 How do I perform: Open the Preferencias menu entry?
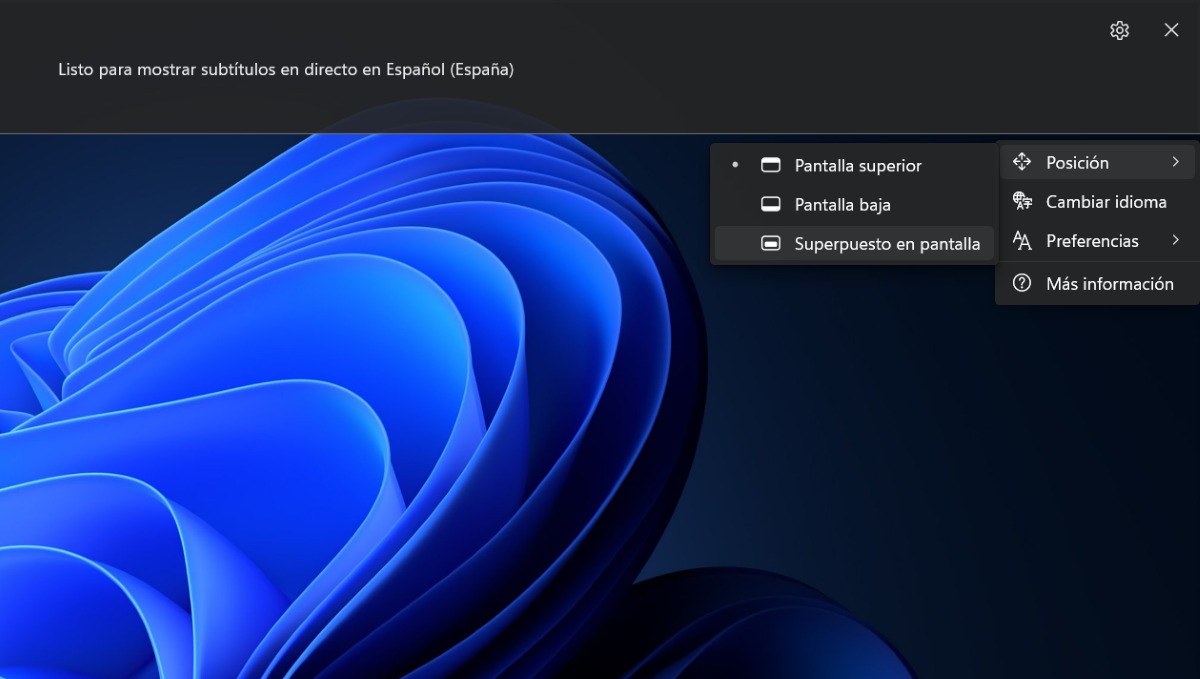pyautogui.click(x=1097, y=241)
